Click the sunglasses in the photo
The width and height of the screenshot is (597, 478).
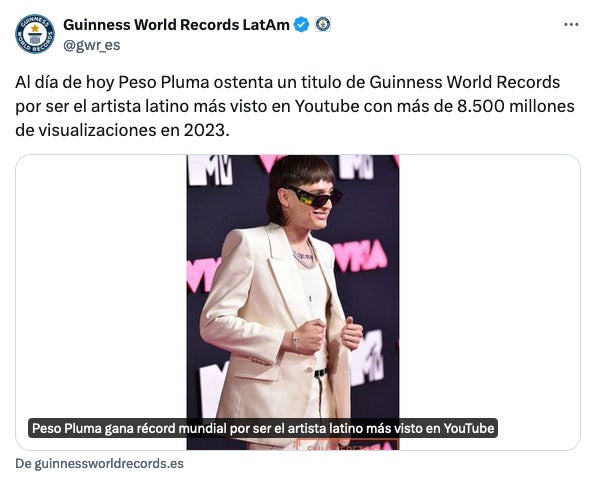coord(315,197)
